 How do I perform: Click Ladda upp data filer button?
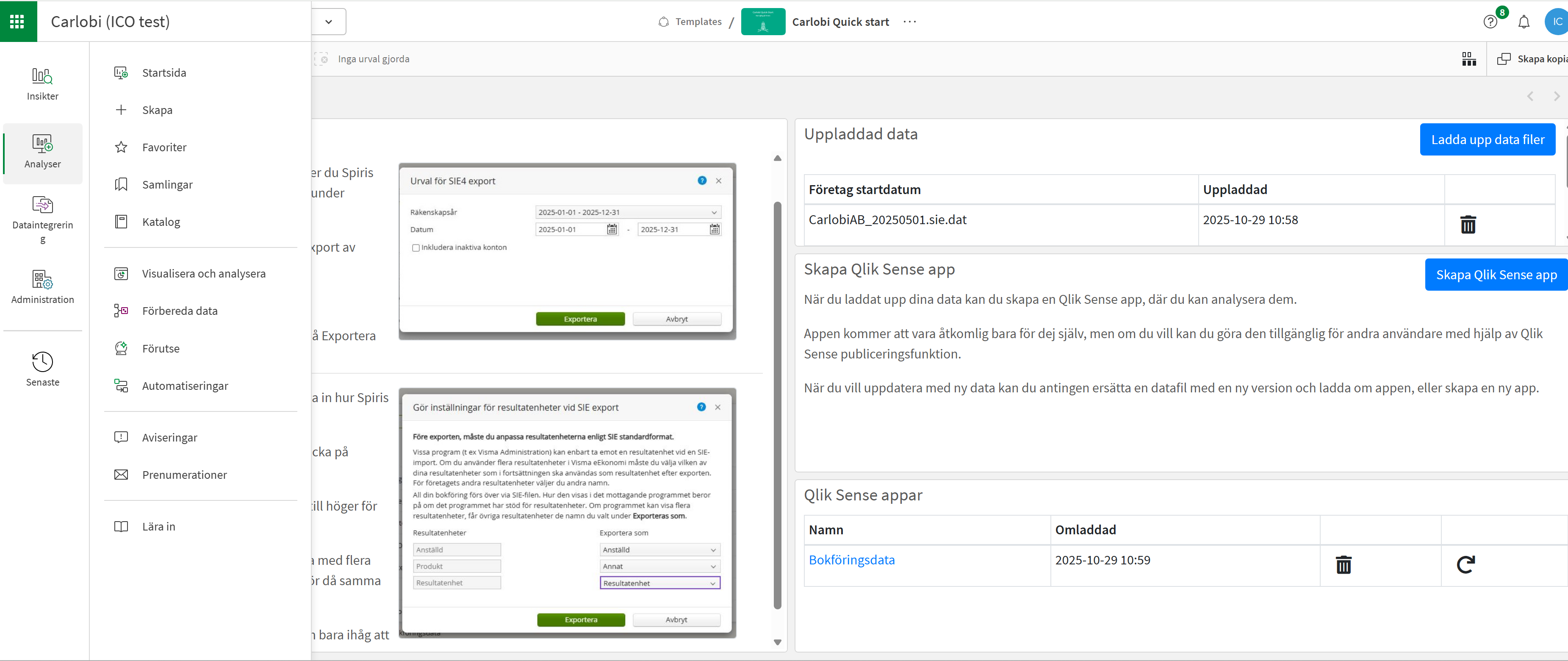(x=1487, y=139)
